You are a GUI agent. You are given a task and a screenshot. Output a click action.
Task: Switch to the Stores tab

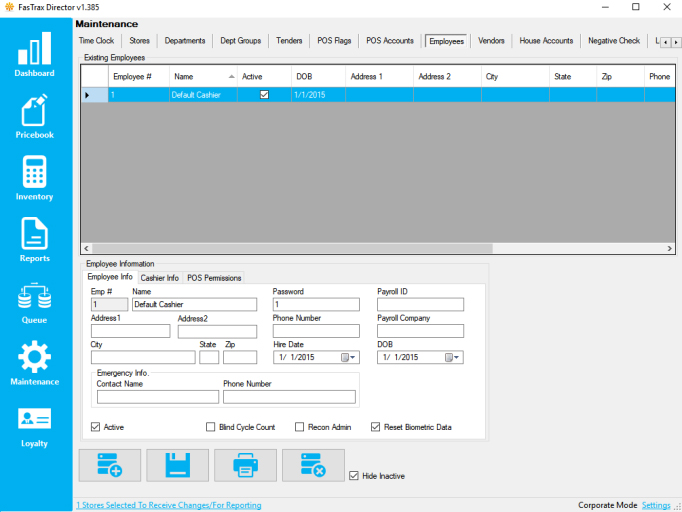pos(139,41)
